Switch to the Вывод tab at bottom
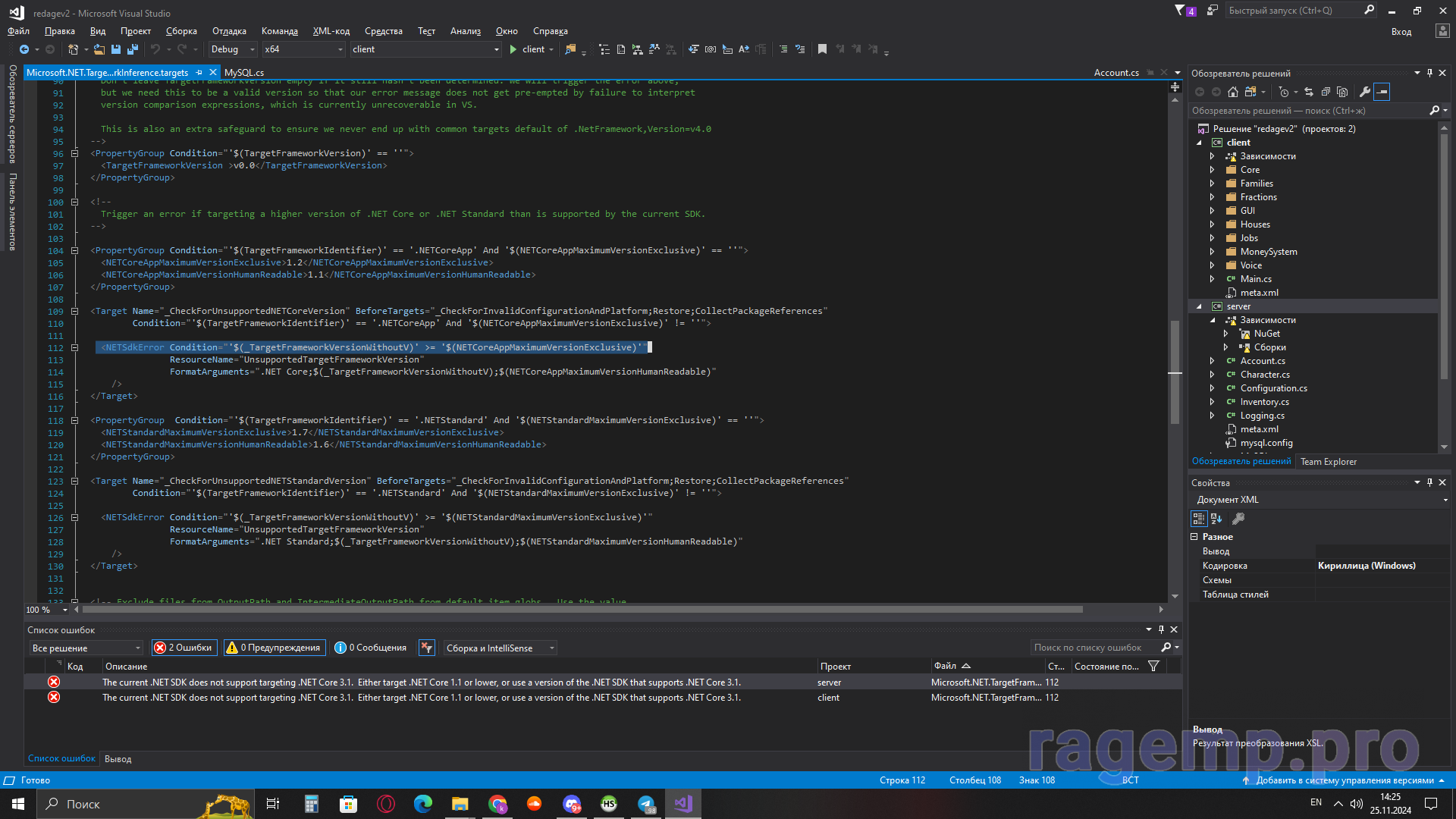The height and width of the screenshot is (819, 1456). point(118,759)
